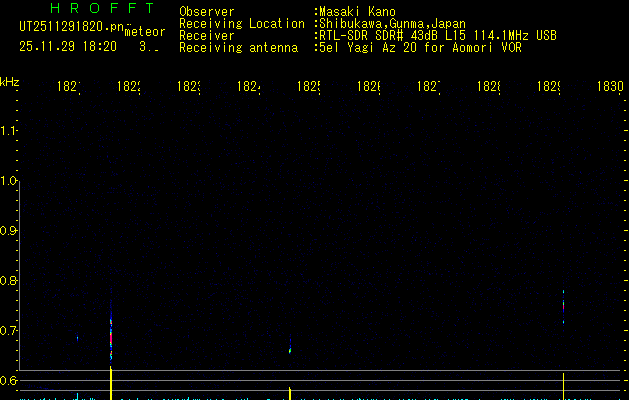Click the 0.7 frequency axis label
The width and height of the screenshot is (629, 400).
pyautogui.click(x=8, y=331)
